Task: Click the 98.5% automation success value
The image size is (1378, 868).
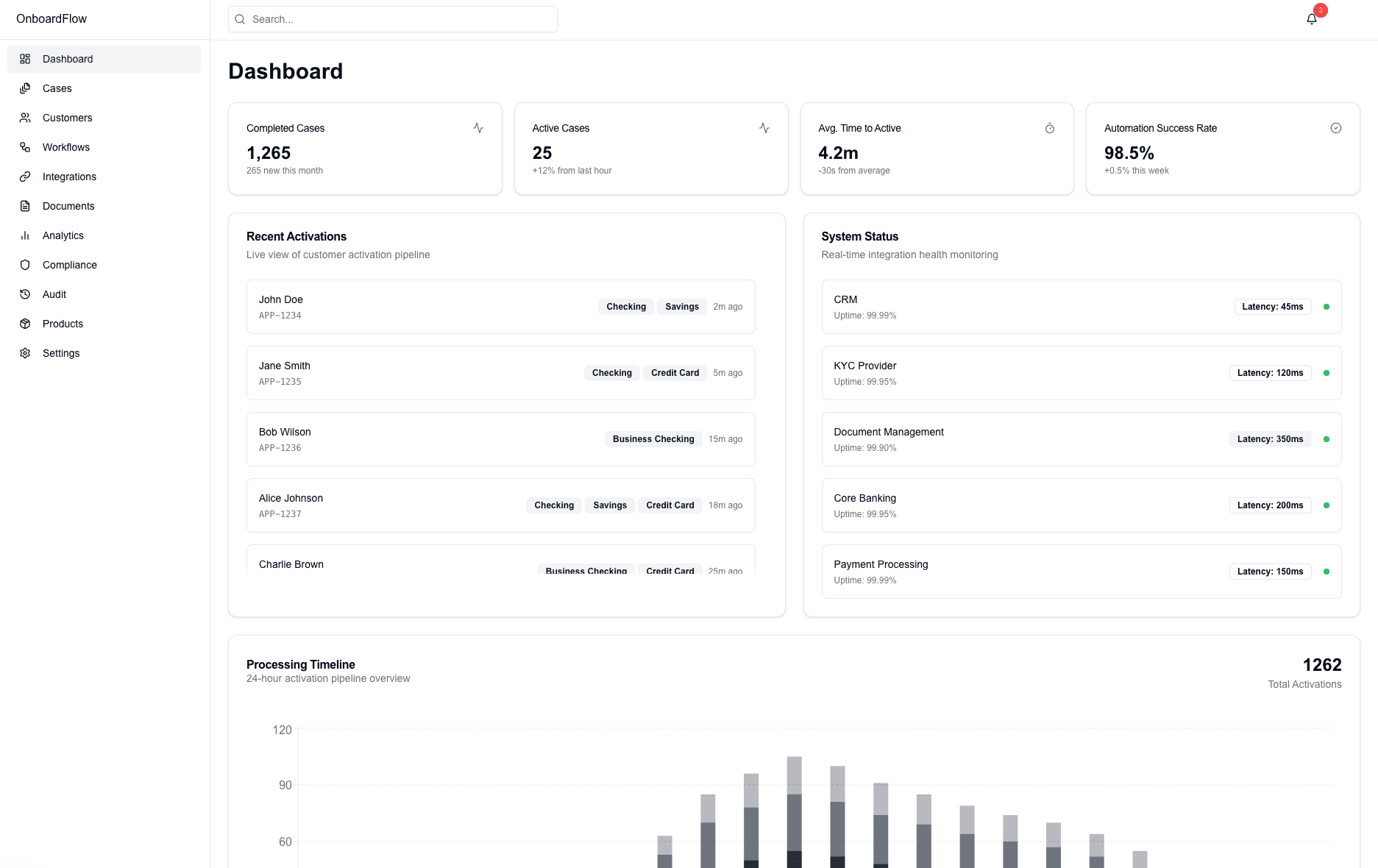Action: coord(1129,153)
